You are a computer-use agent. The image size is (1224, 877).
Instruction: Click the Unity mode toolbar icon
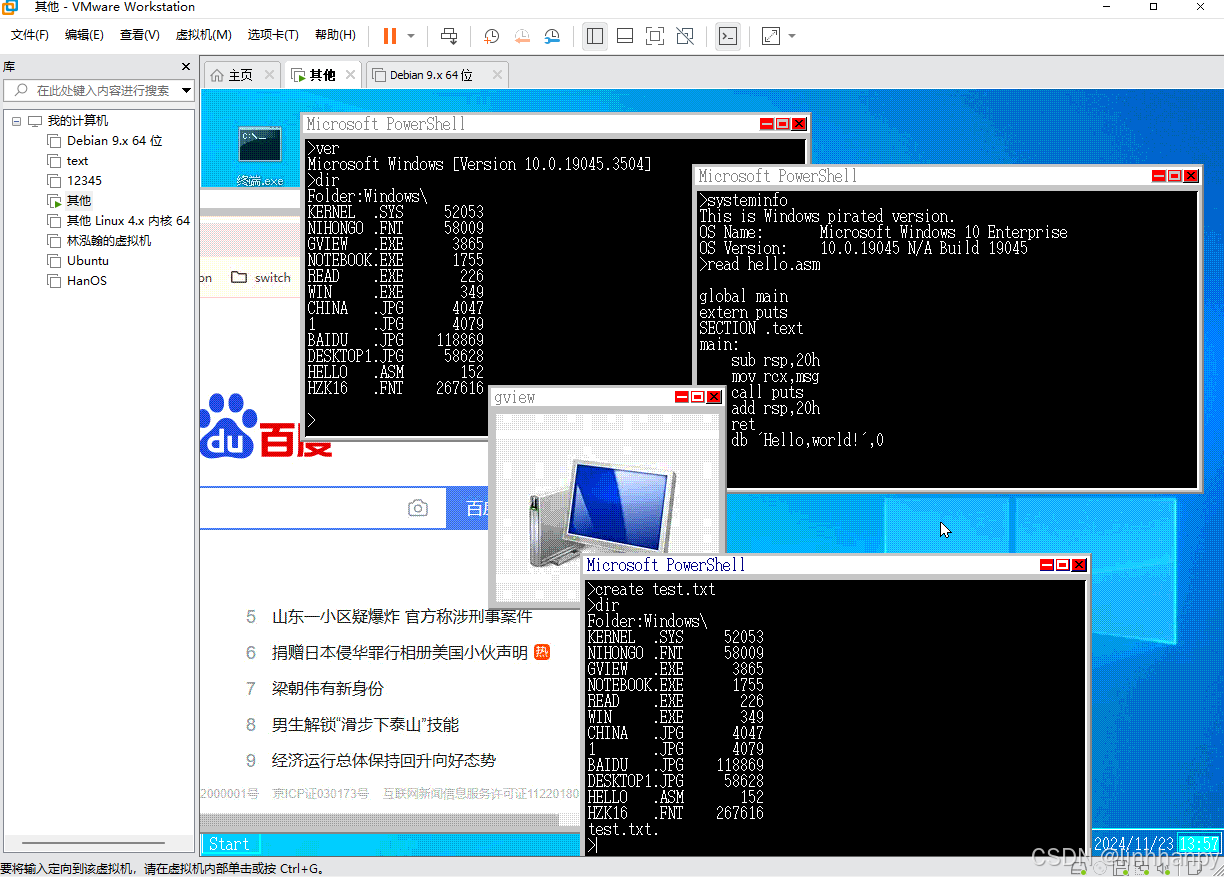pyautogui.click(x=685, y=36)
